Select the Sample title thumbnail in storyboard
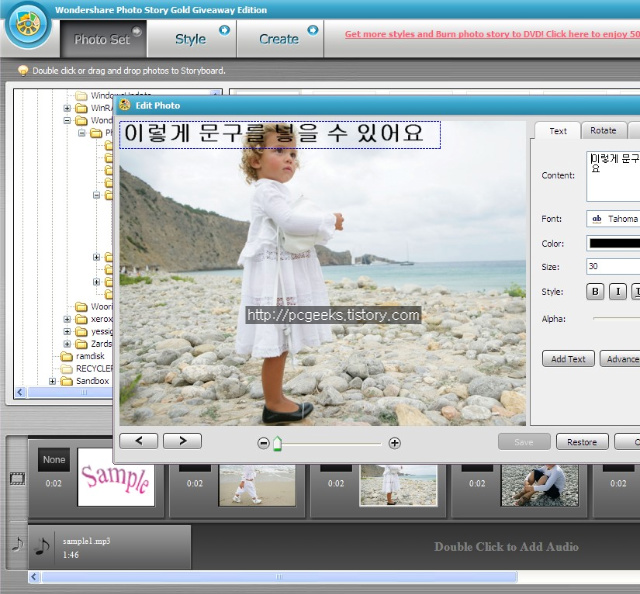 point(116,477)
